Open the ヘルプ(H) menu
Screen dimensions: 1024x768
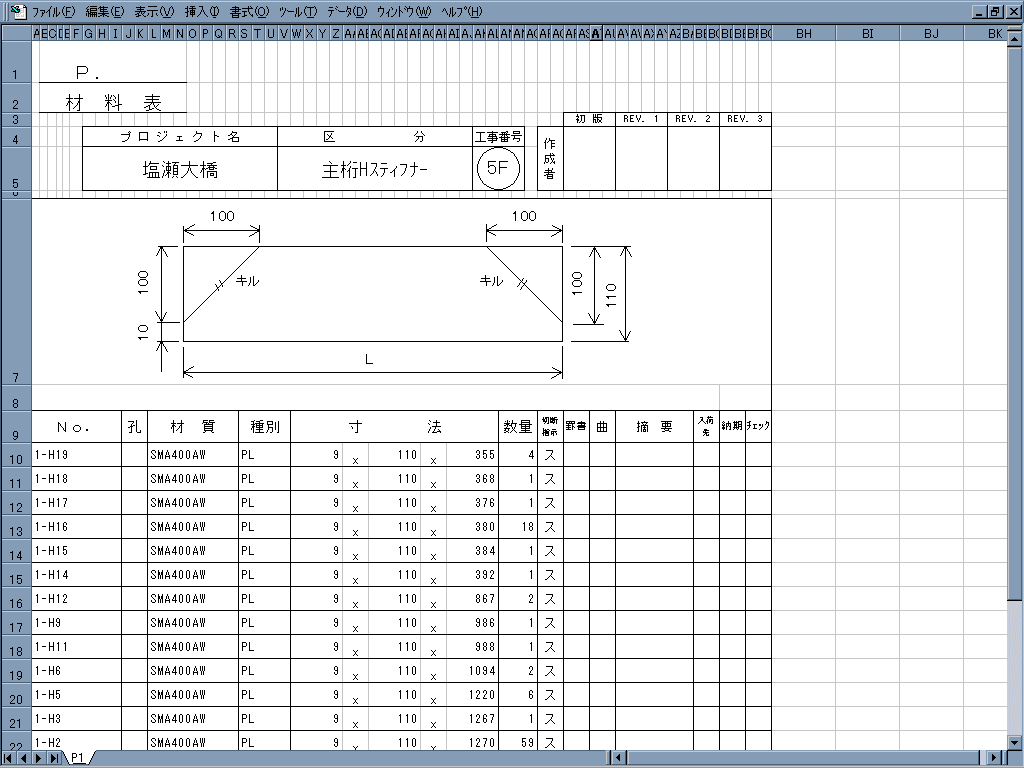[x=461, y=12]
